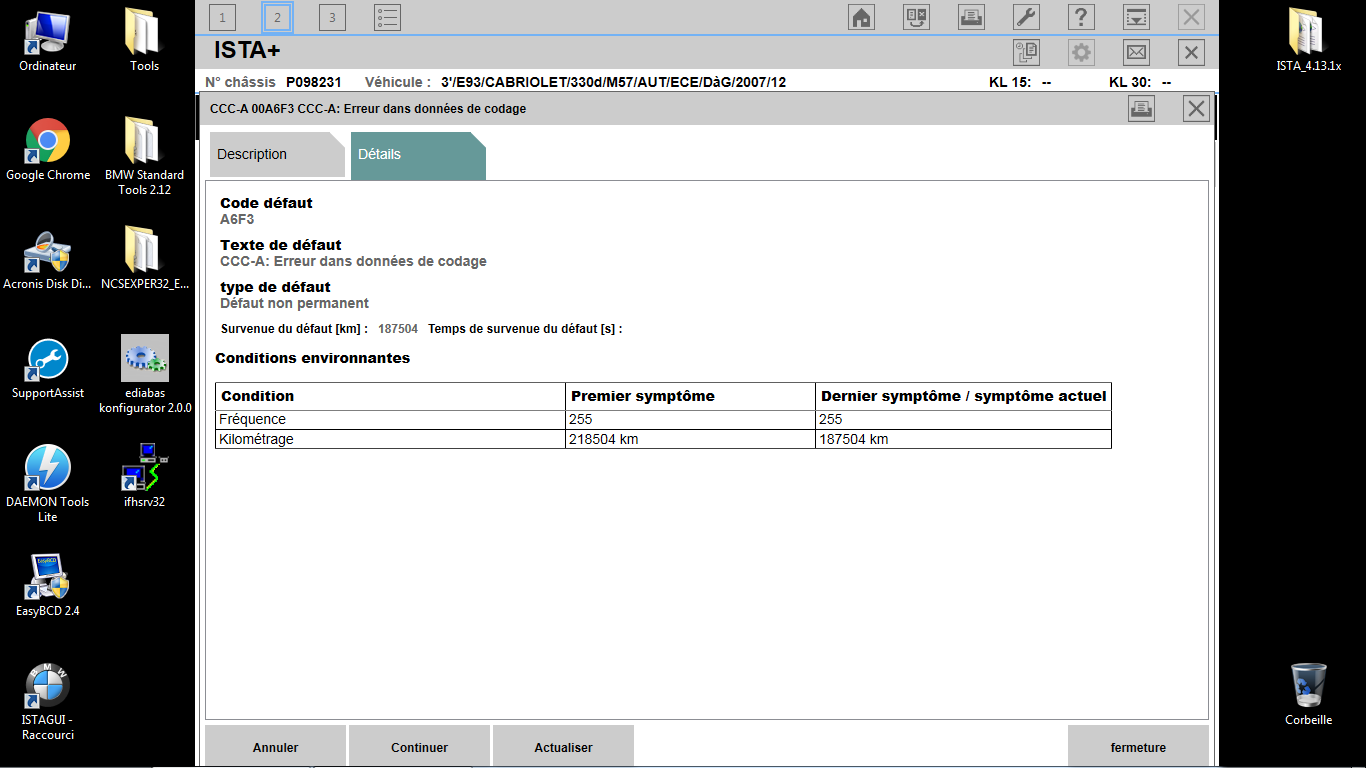Click the vehicle string 3'/E93/CABRIOLET/330d
The image size is (1366, 768).
613,82
